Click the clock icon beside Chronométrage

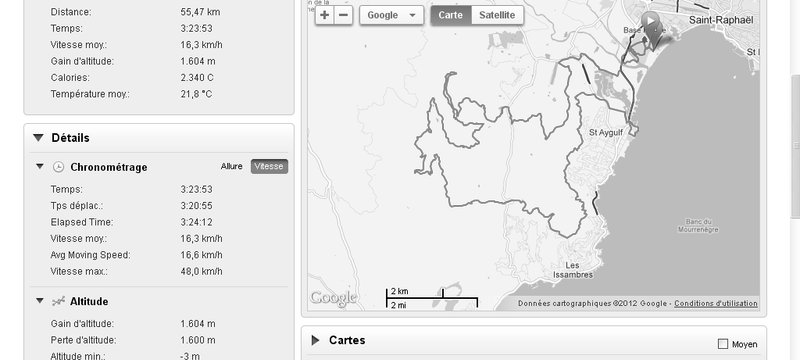coord(59,167)
